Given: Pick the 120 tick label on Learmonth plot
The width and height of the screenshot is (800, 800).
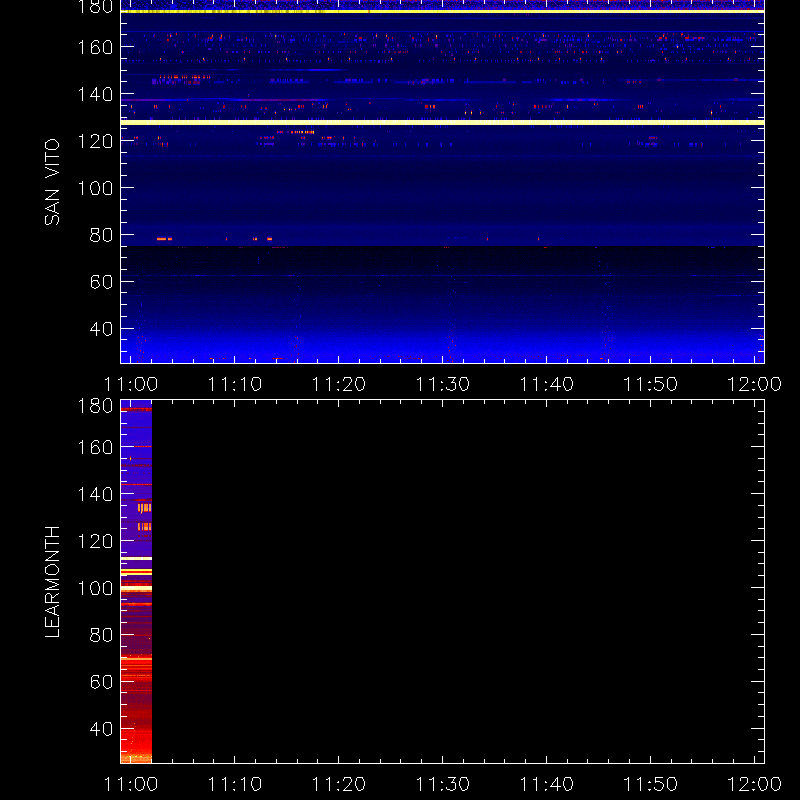Looking at the screenshot, I should coord(95,541).
